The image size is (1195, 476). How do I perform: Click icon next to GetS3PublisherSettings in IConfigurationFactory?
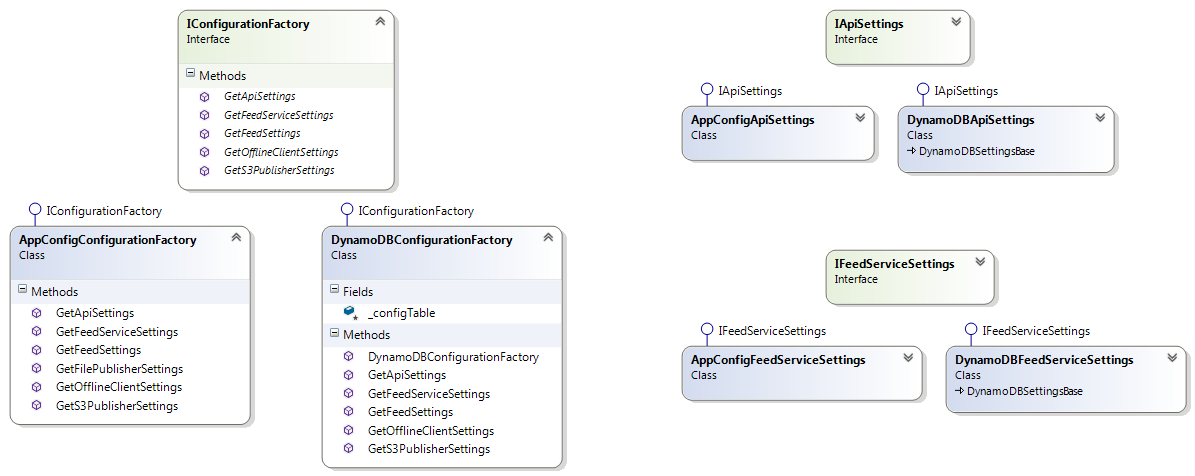(205, 171)
